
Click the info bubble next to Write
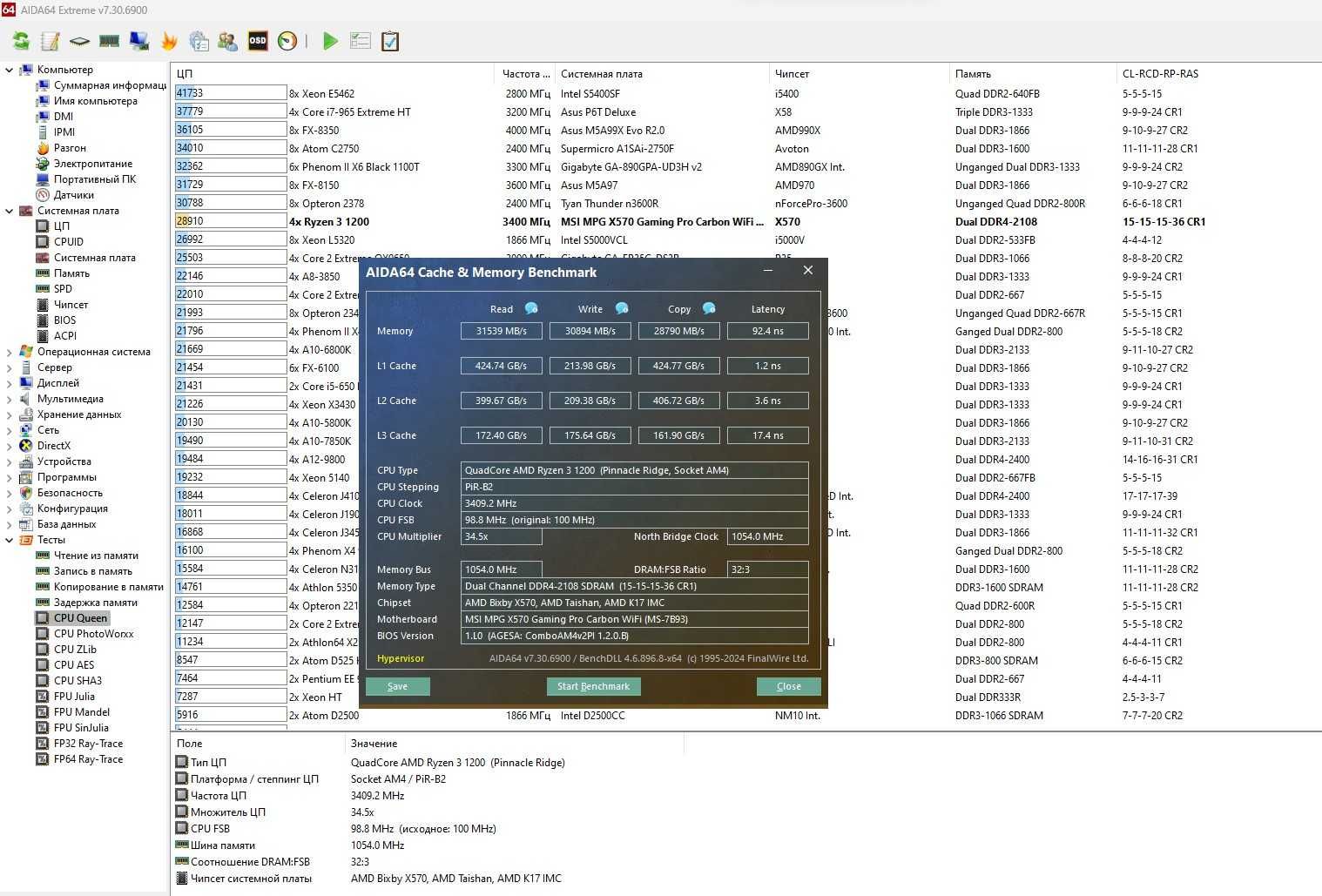pos(622,308)
